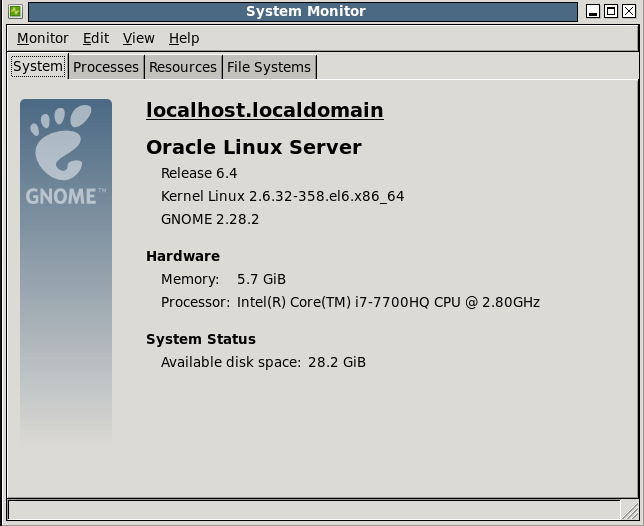Open the Help menu
This screenshot has width=644, height=526.
(184, 38)
